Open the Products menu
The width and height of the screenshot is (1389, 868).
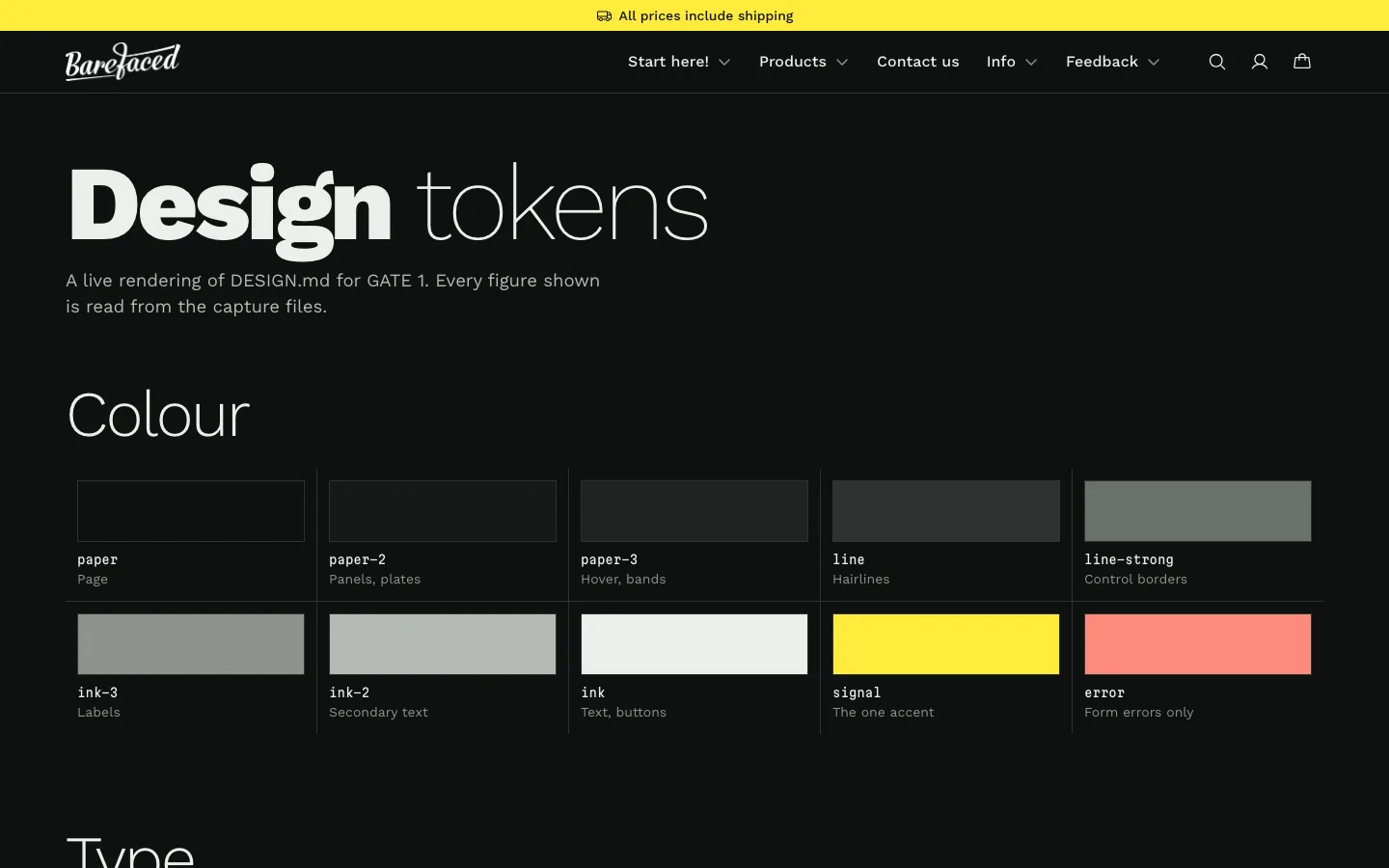click(803, 62)
